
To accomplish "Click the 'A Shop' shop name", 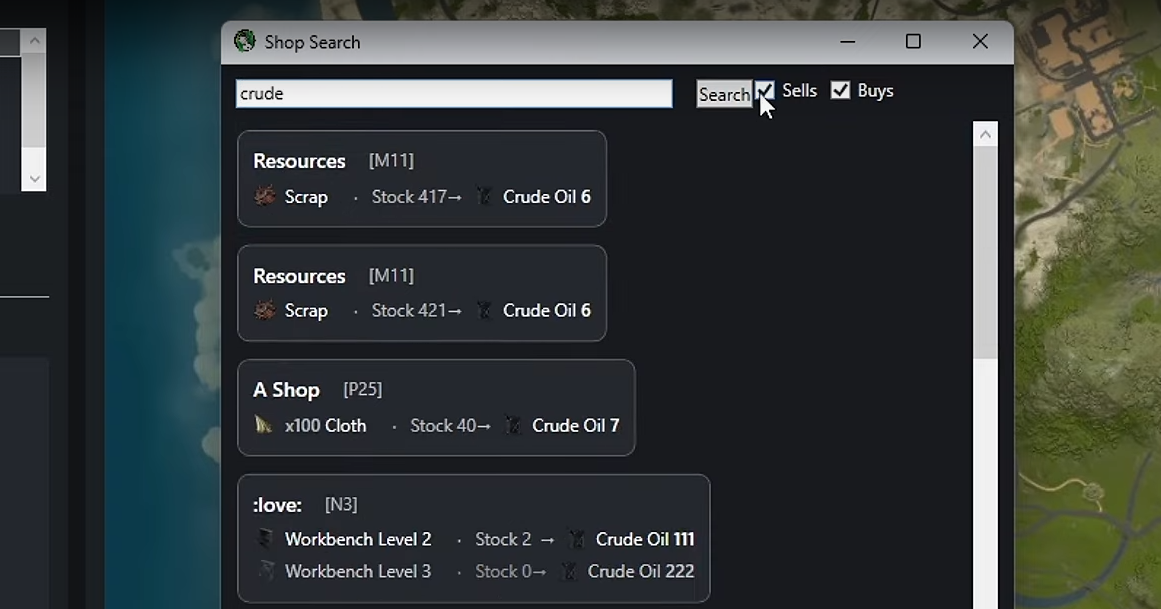I will point(287,390).
